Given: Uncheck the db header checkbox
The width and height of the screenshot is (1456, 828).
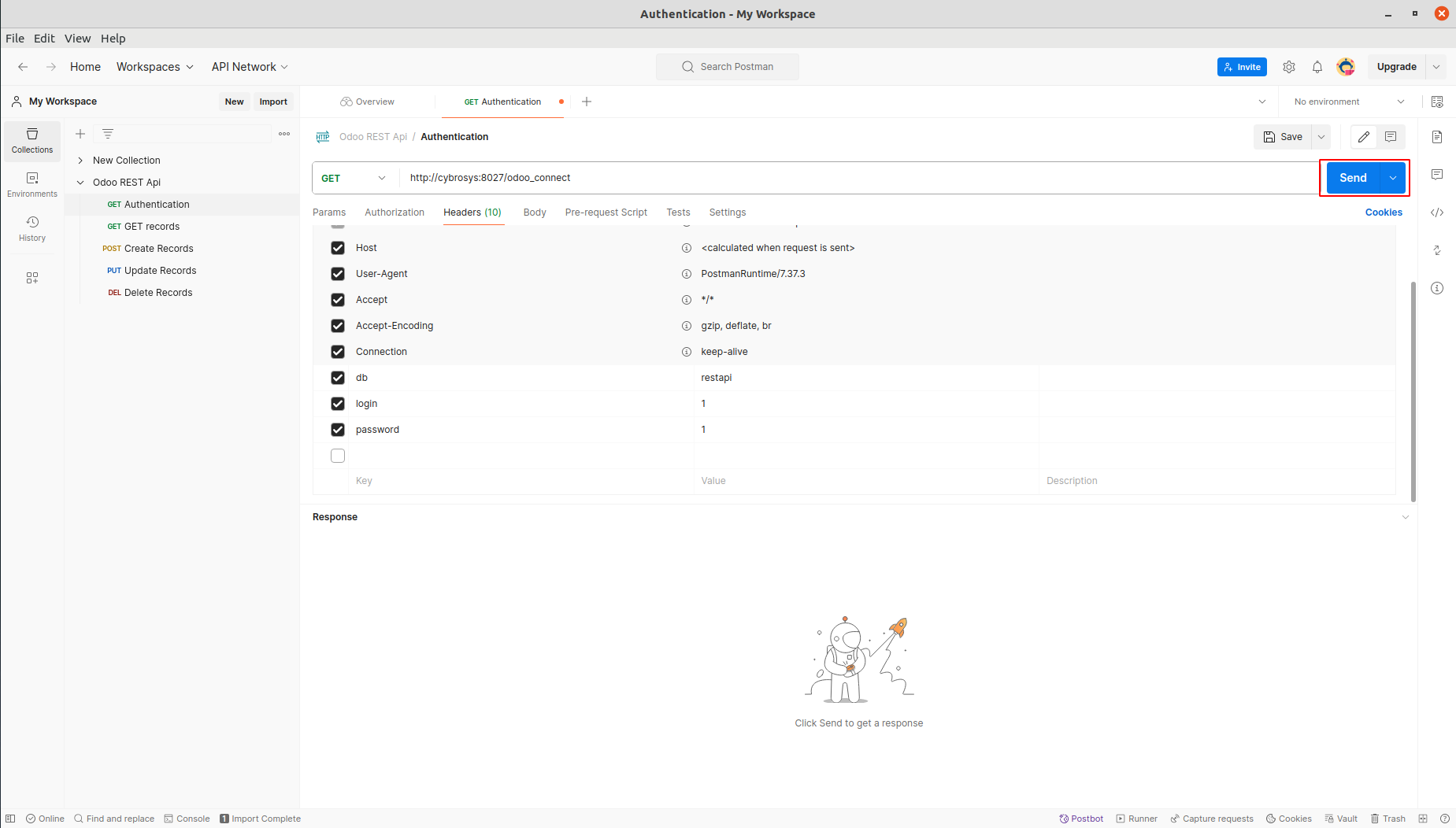Looking at the screenshot, I should [338, 378].
